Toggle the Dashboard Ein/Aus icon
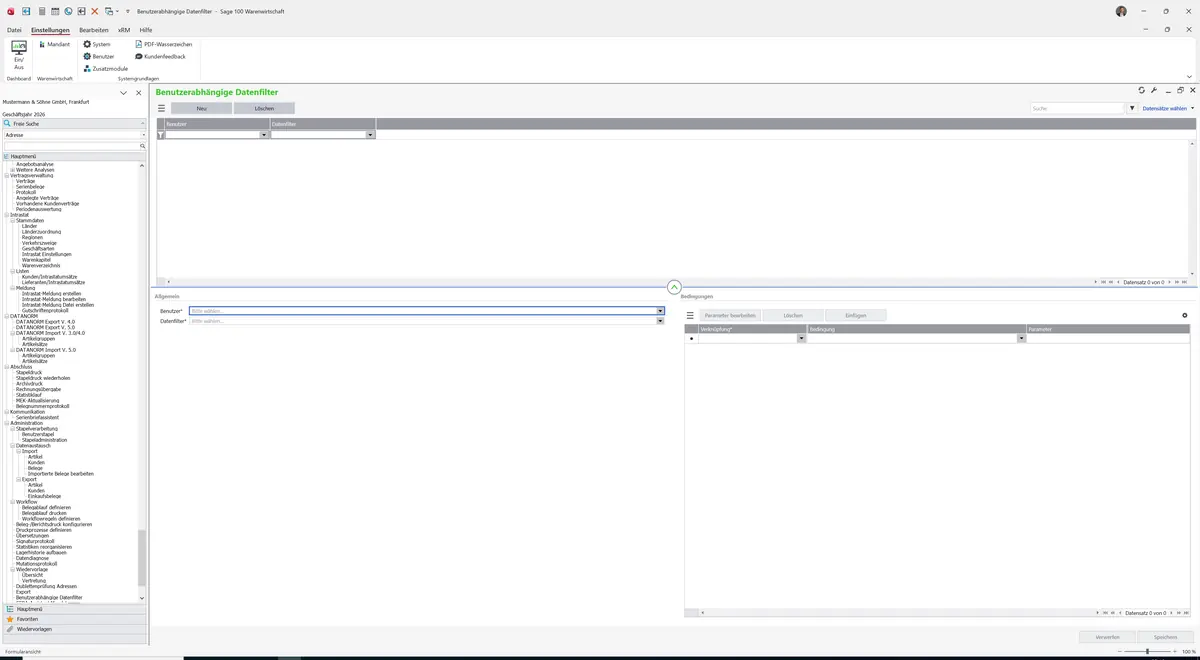Screen dimensions: 1200x660 [19, 55]
